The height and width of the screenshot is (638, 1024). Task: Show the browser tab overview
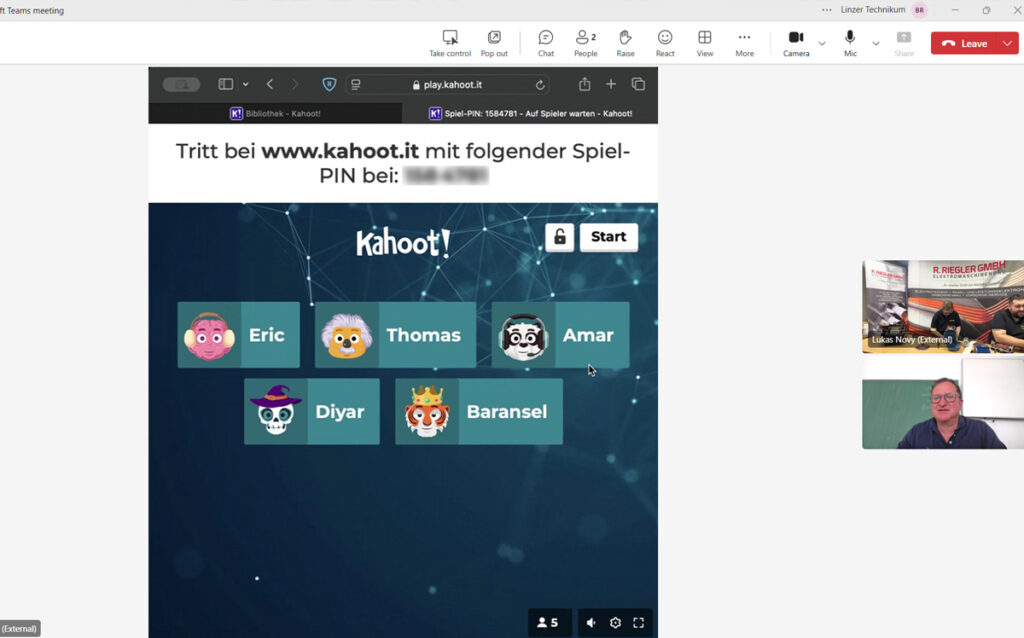pos(638,84)
